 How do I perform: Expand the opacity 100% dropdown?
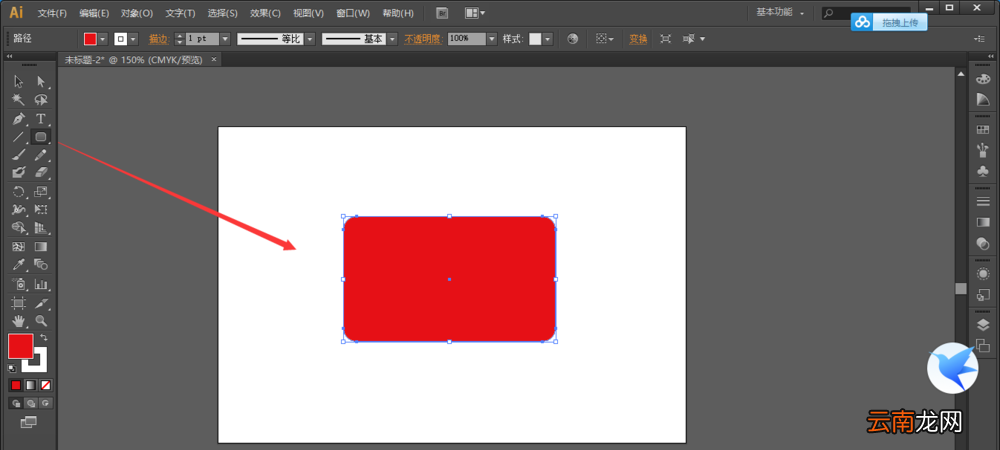click(492, 39)
